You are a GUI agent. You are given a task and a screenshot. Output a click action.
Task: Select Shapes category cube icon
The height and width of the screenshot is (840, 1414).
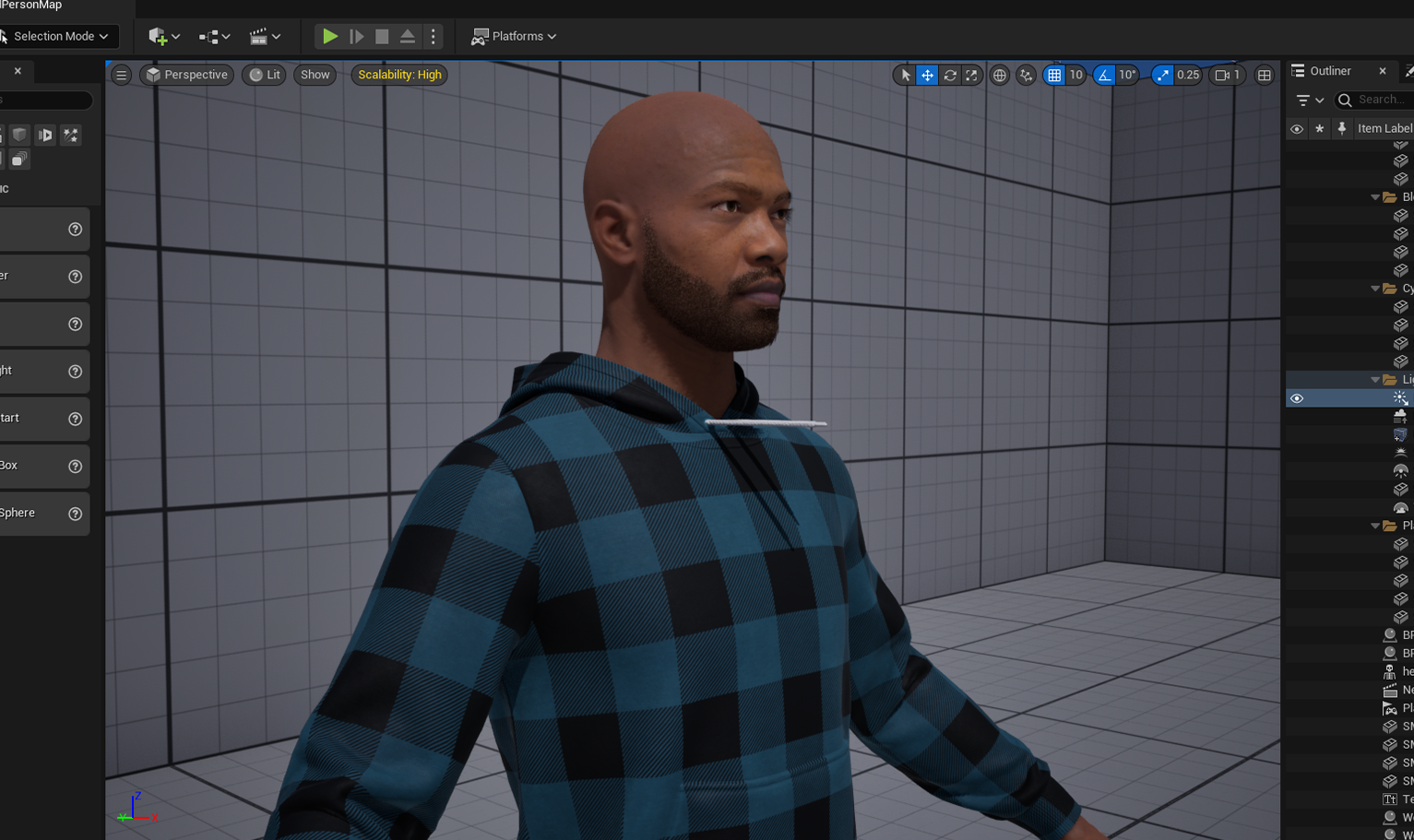pyautogui.click(x=19, y=135)
